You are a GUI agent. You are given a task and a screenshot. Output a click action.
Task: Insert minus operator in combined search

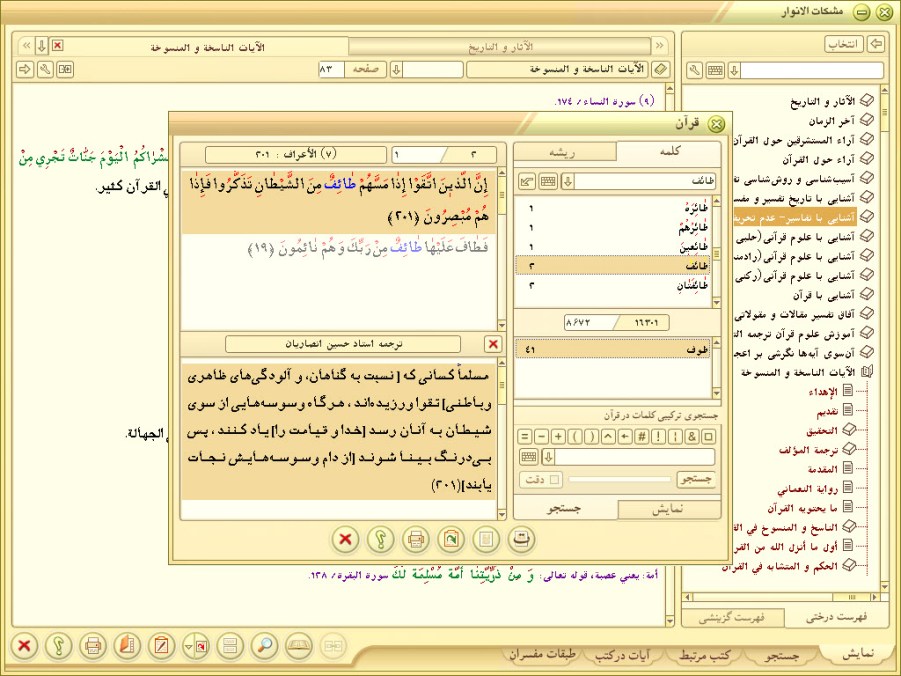tap(541, 436)
